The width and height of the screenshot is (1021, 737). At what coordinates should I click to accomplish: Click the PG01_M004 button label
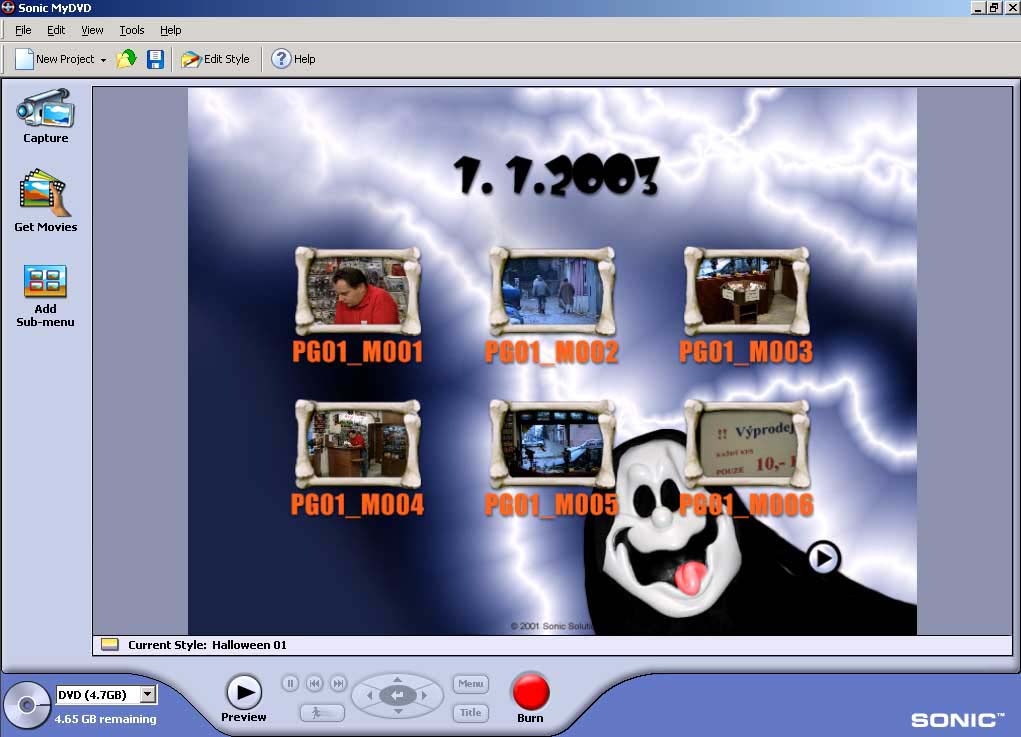click(357, 505)
